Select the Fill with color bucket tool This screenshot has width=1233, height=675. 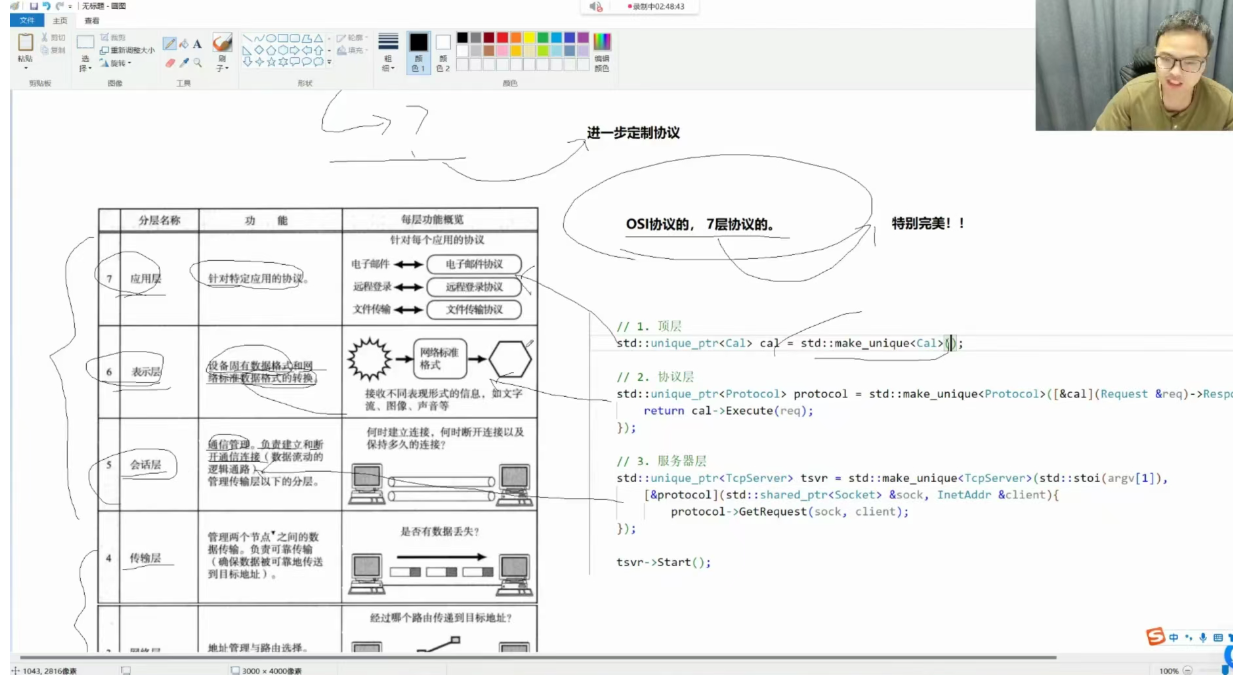coord(183,44)
